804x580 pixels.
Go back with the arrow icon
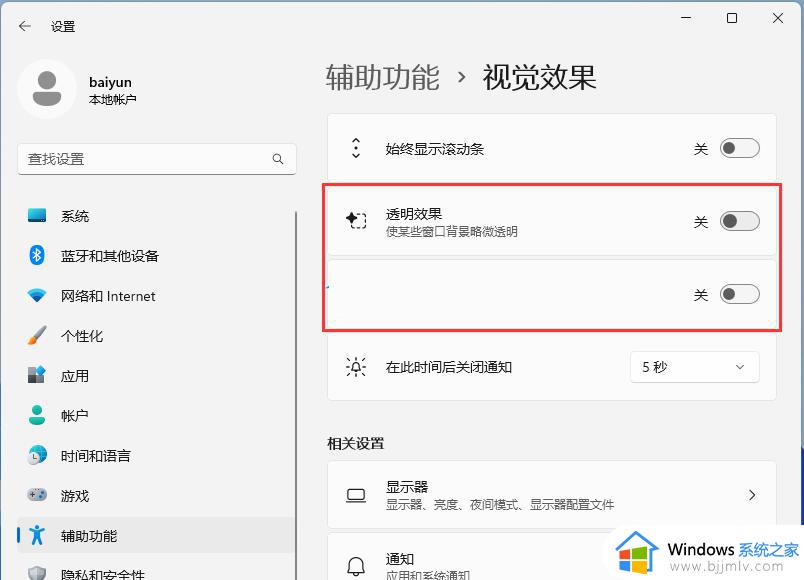(x=25, y=26)
